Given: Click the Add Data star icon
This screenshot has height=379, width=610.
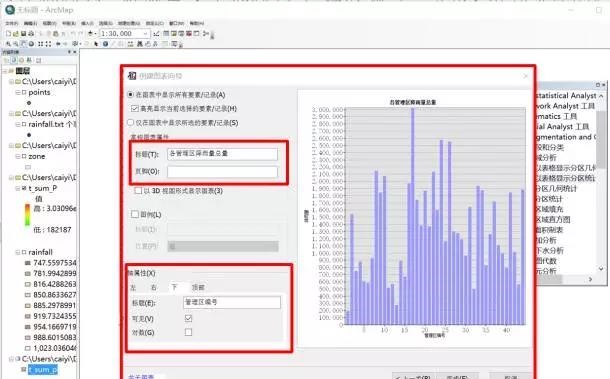Looking at the screenshot, I should click(90, 33).
